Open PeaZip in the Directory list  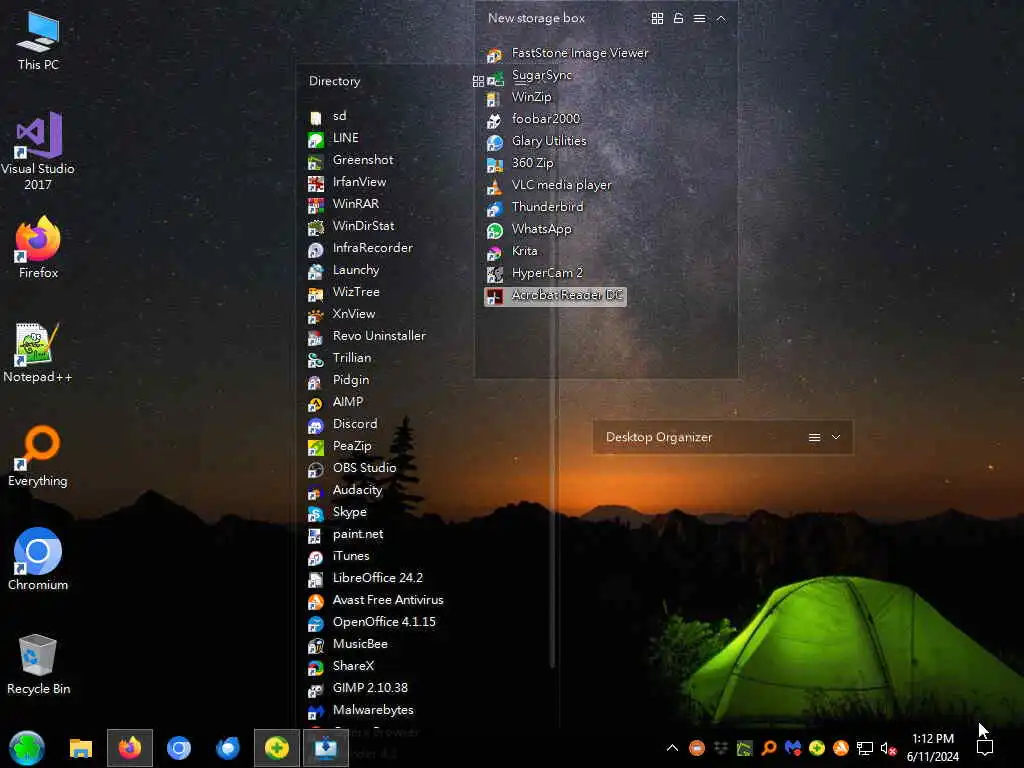pyautogui.click(x=340, y=447)
